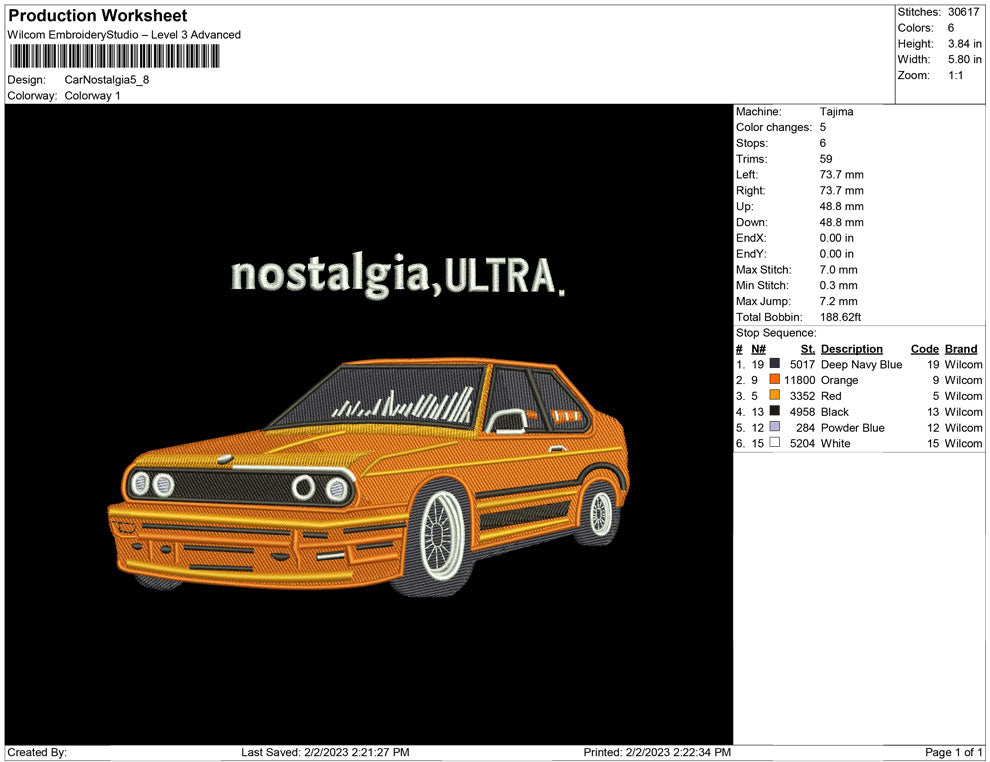Click the N# column header
The image size is (990, 762).
click(758, 349)
